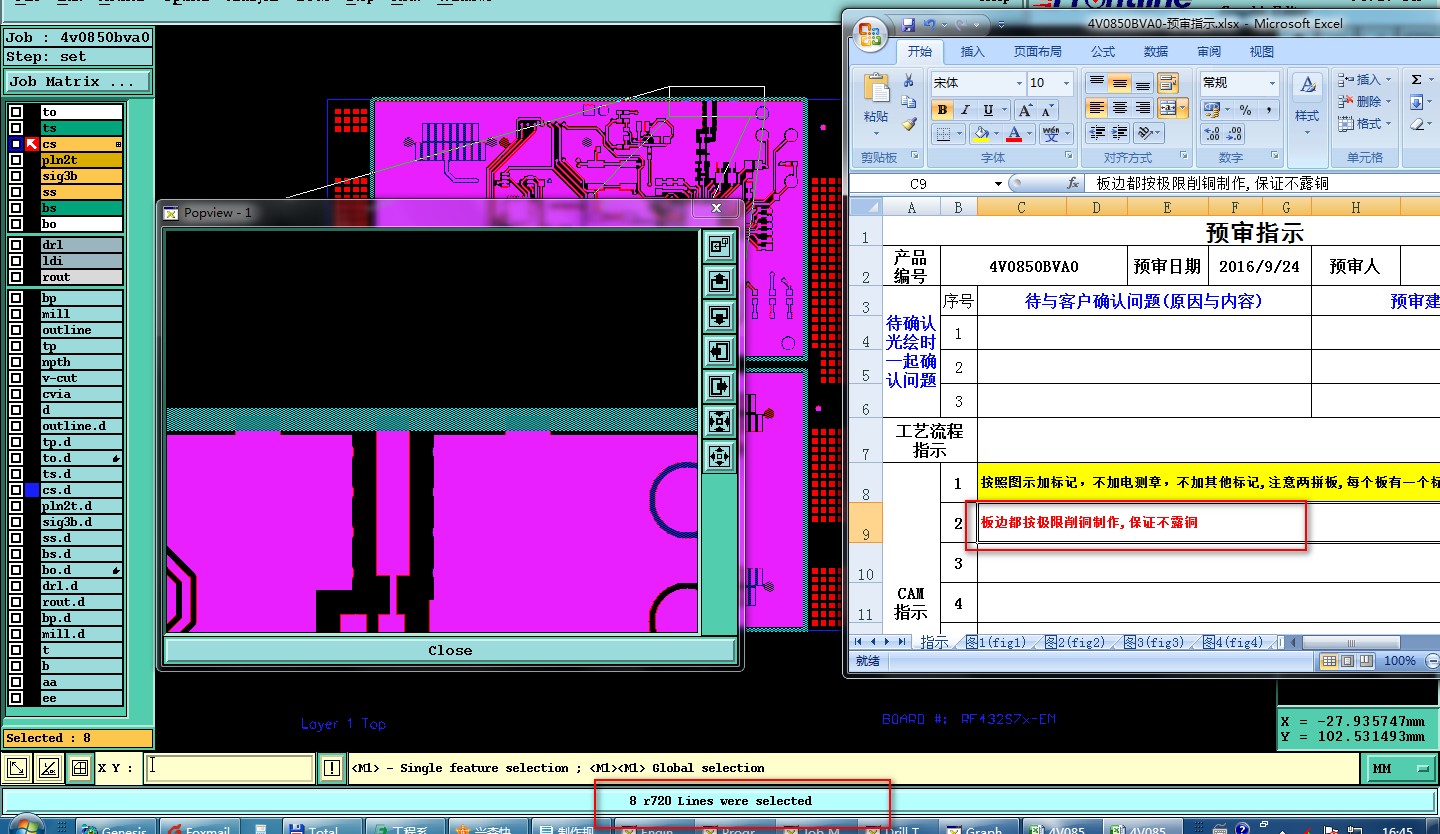The width and height of the screenshot is (1440, 834).
Task: Expand the font color dropdown arrow
Action: coord(1030,134)
